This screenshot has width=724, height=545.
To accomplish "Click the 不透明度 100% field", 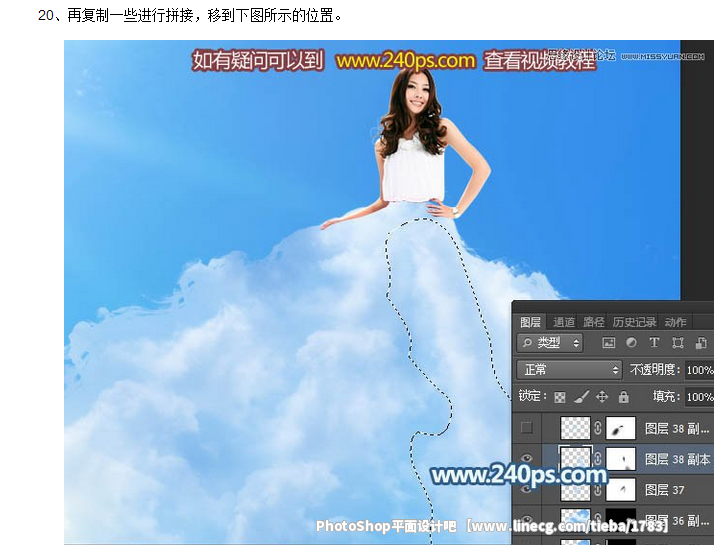I will coord(699,370).
